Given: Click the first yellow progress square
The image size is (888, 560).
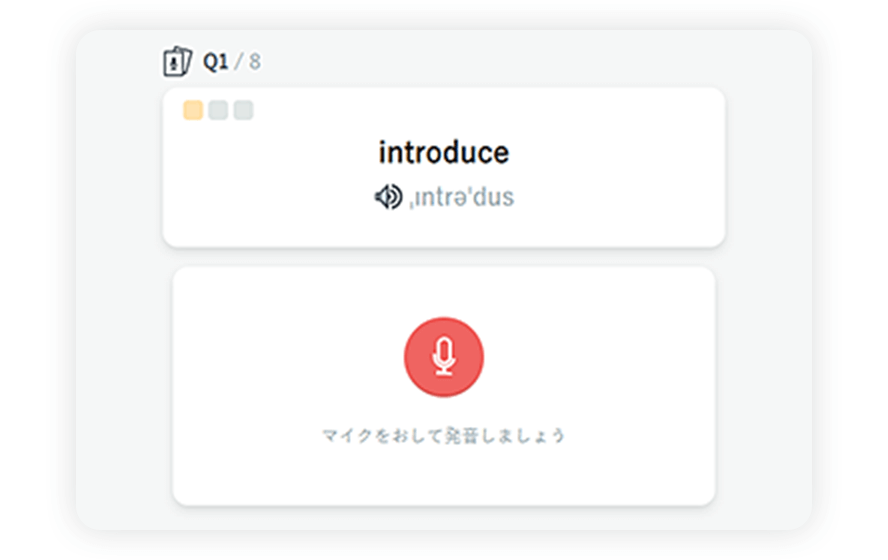Looking at the screenshot, I should click(x=193, y=110).
